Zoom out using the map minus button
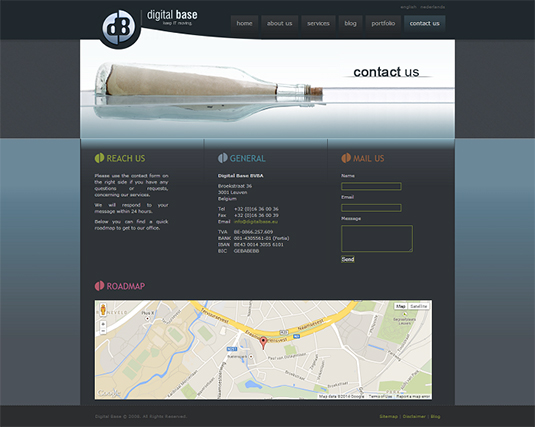The image size is (535, 427). 103,331
